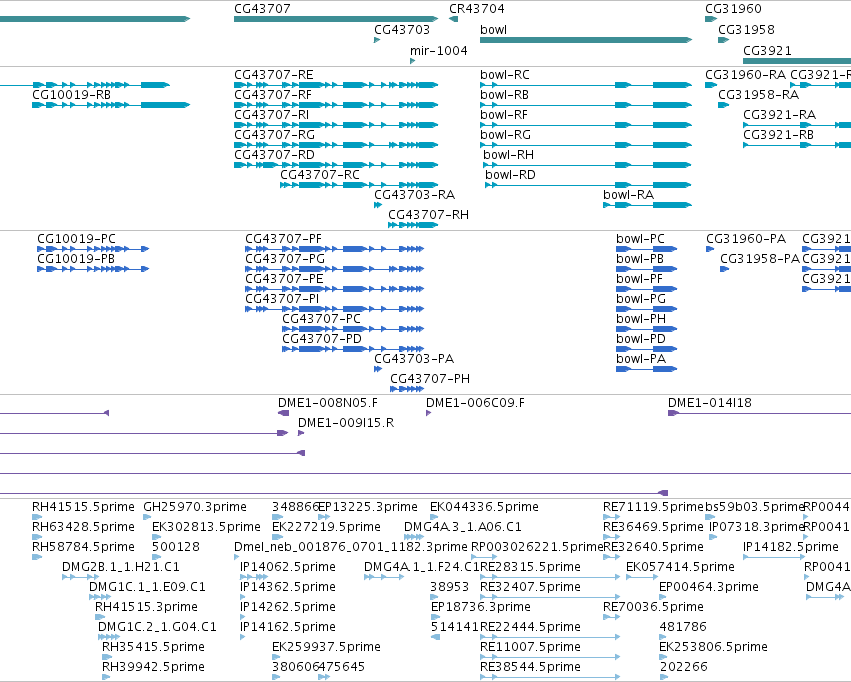Select EK044336.5prime EST label

[x=484, y=507]
